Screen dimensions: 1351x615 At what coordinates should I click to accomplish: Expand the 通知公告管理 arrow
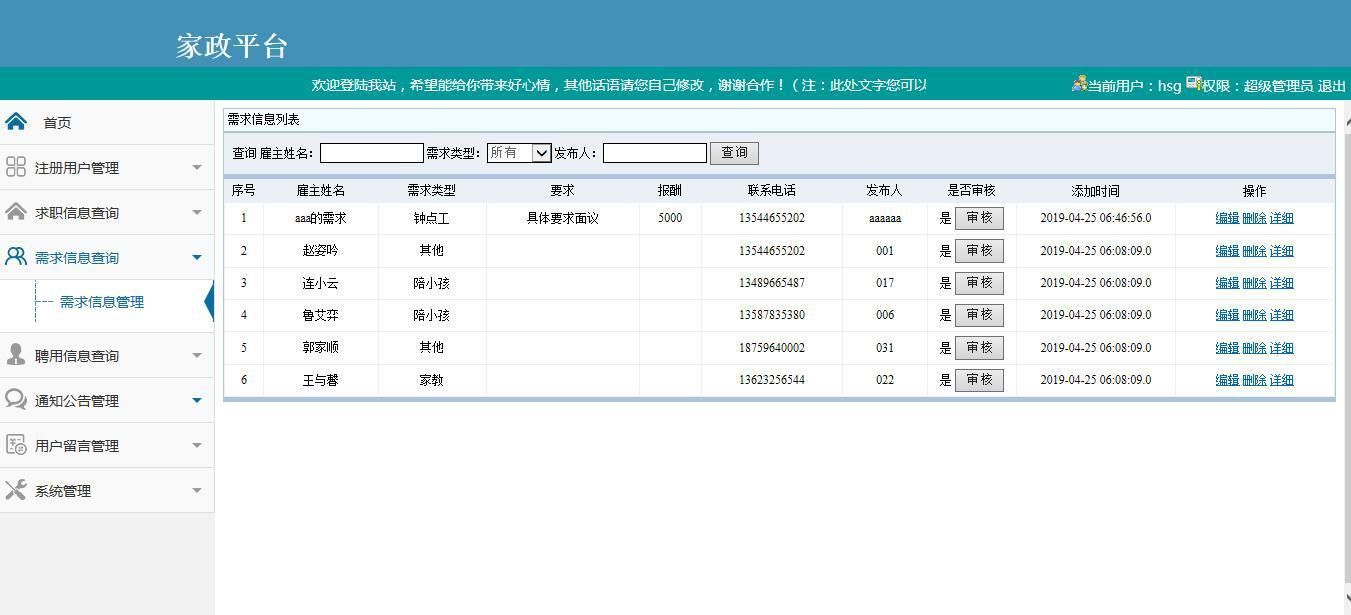click(x=197, y=400)
